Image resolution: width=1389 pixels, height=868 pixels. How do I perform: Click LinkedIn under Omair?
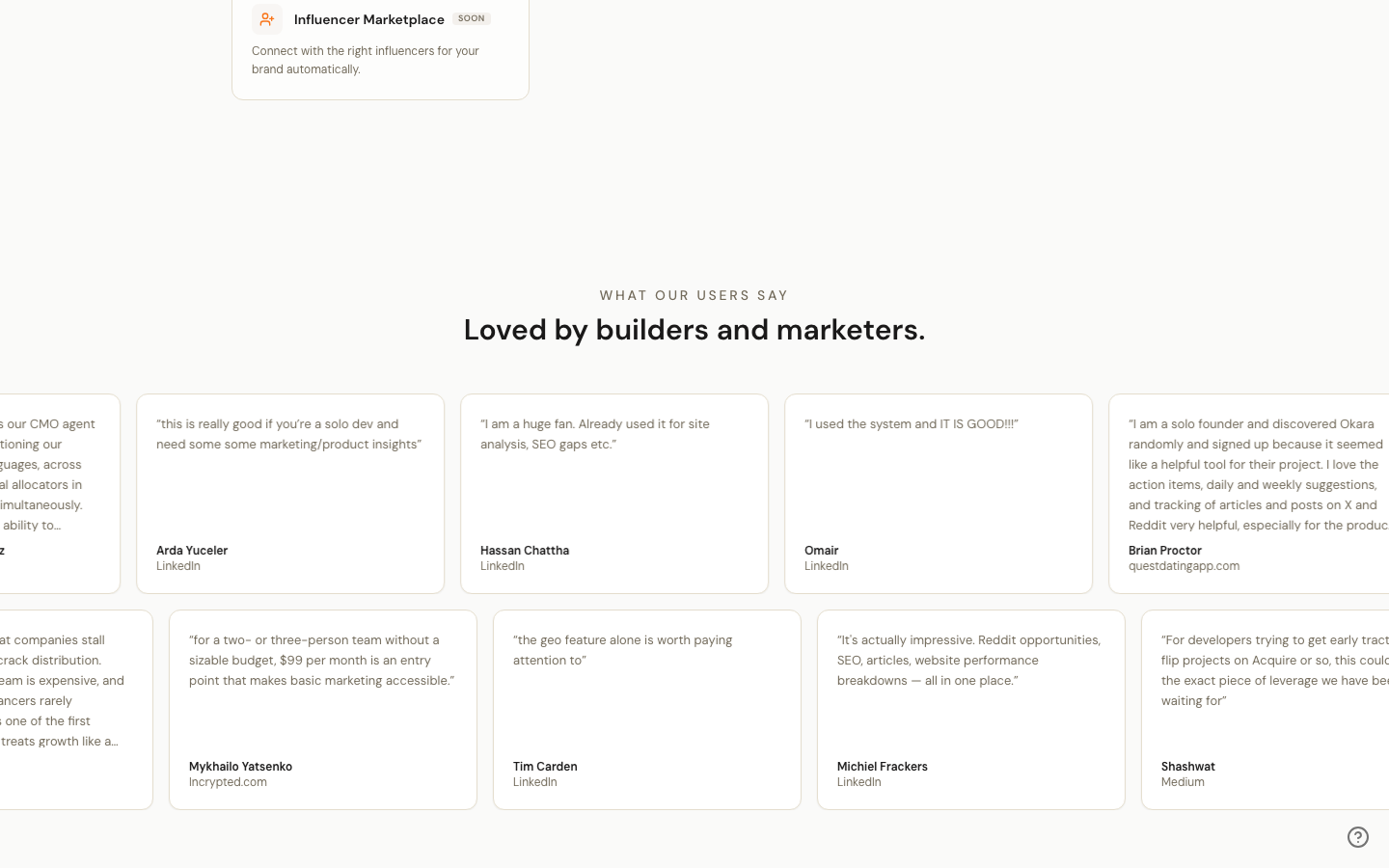pos(827,566)
